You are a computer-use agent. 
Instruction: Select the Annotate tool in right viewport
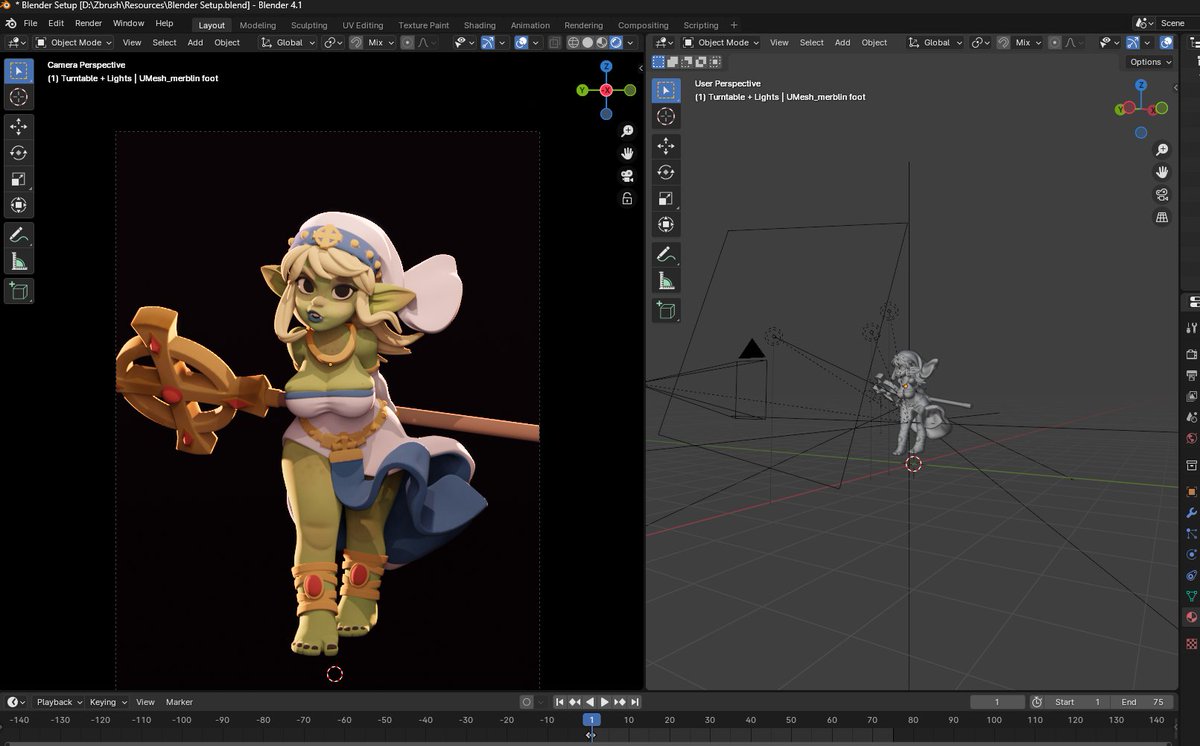click(666, 254)
